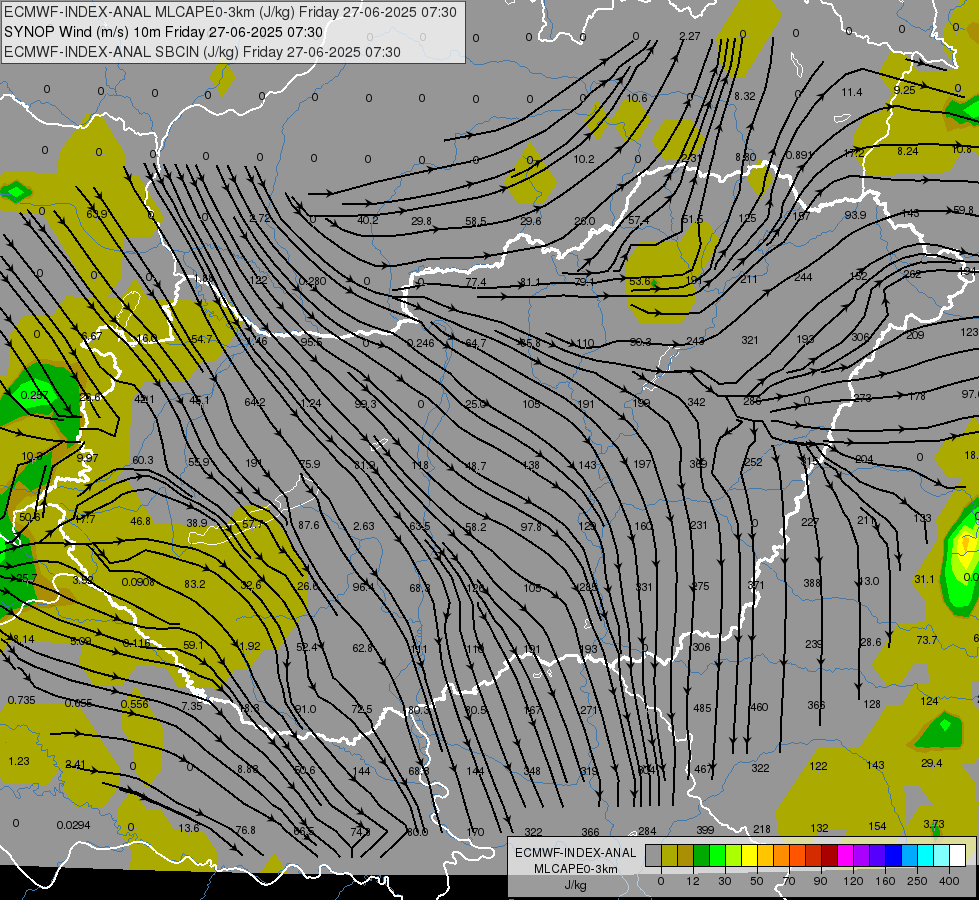Click the map value 8.32
979x900 pixels.
(x=744, y=96)
